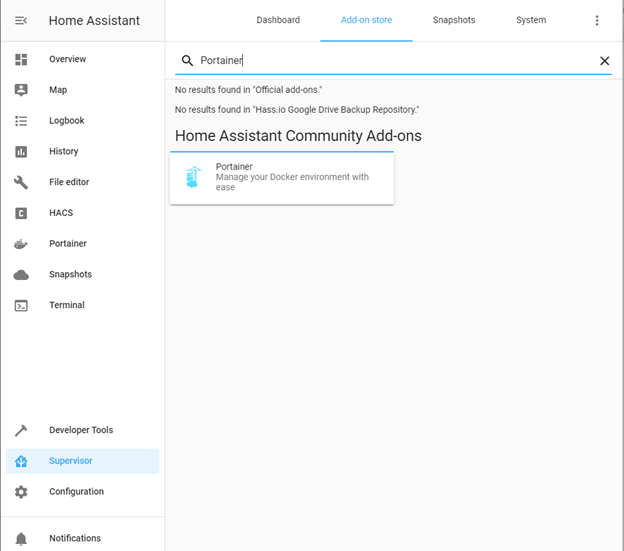This screenshot has width=624, height=551.
Task: Select HACS in the sidebar
Action: 61,213
